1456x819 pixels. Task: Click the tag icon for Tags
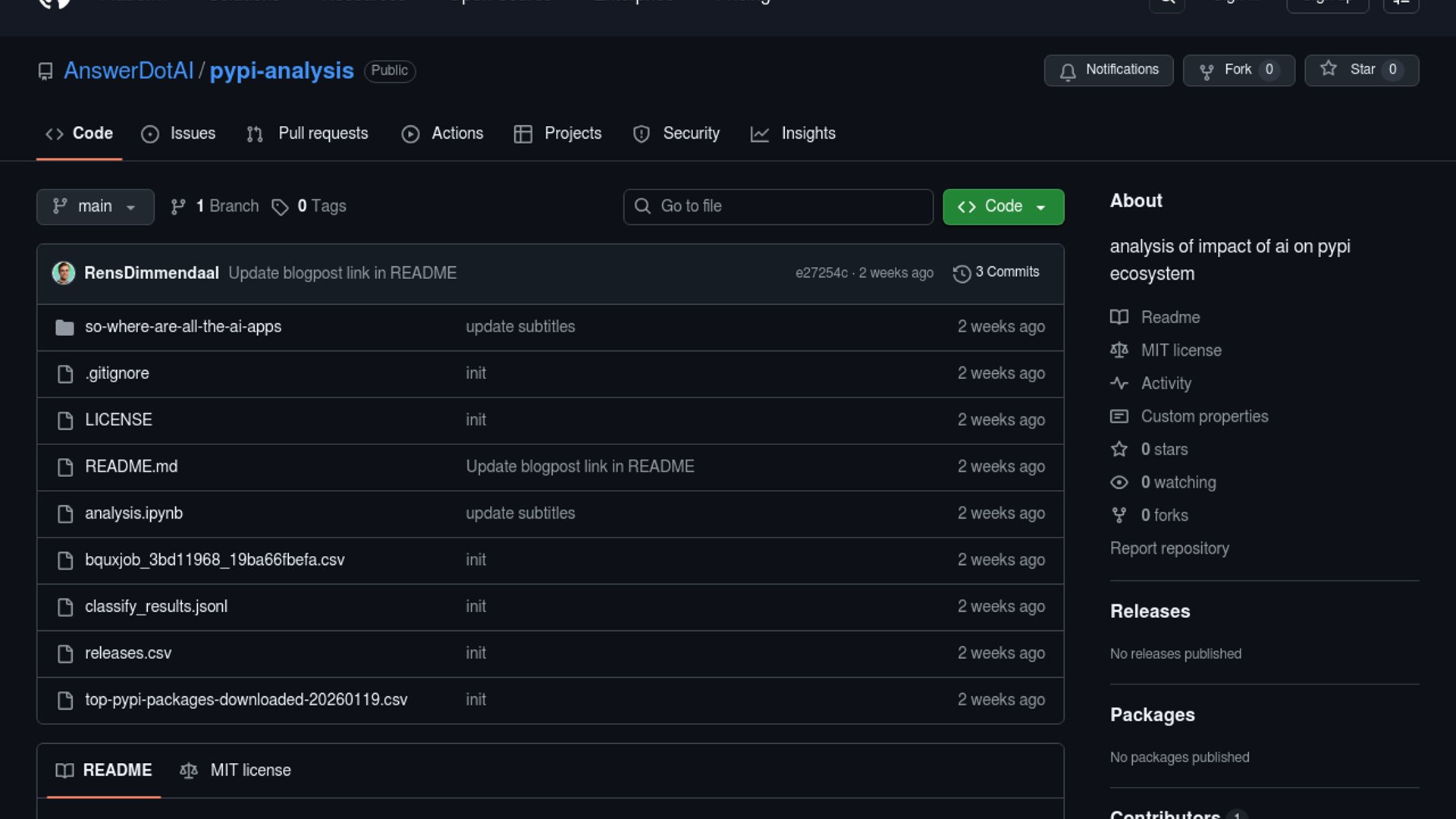click(280, 207)
